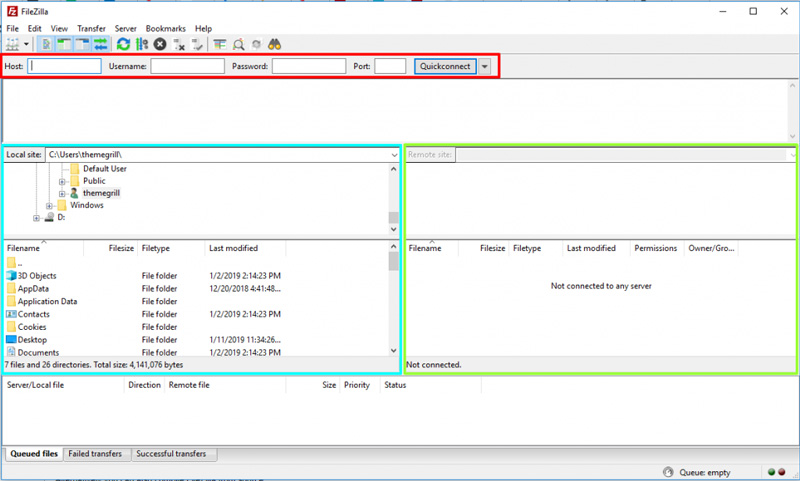This screenshot has width=800, height=481.
Task: Click local tree scrollbar down arrow
Action: coord(393,230)
